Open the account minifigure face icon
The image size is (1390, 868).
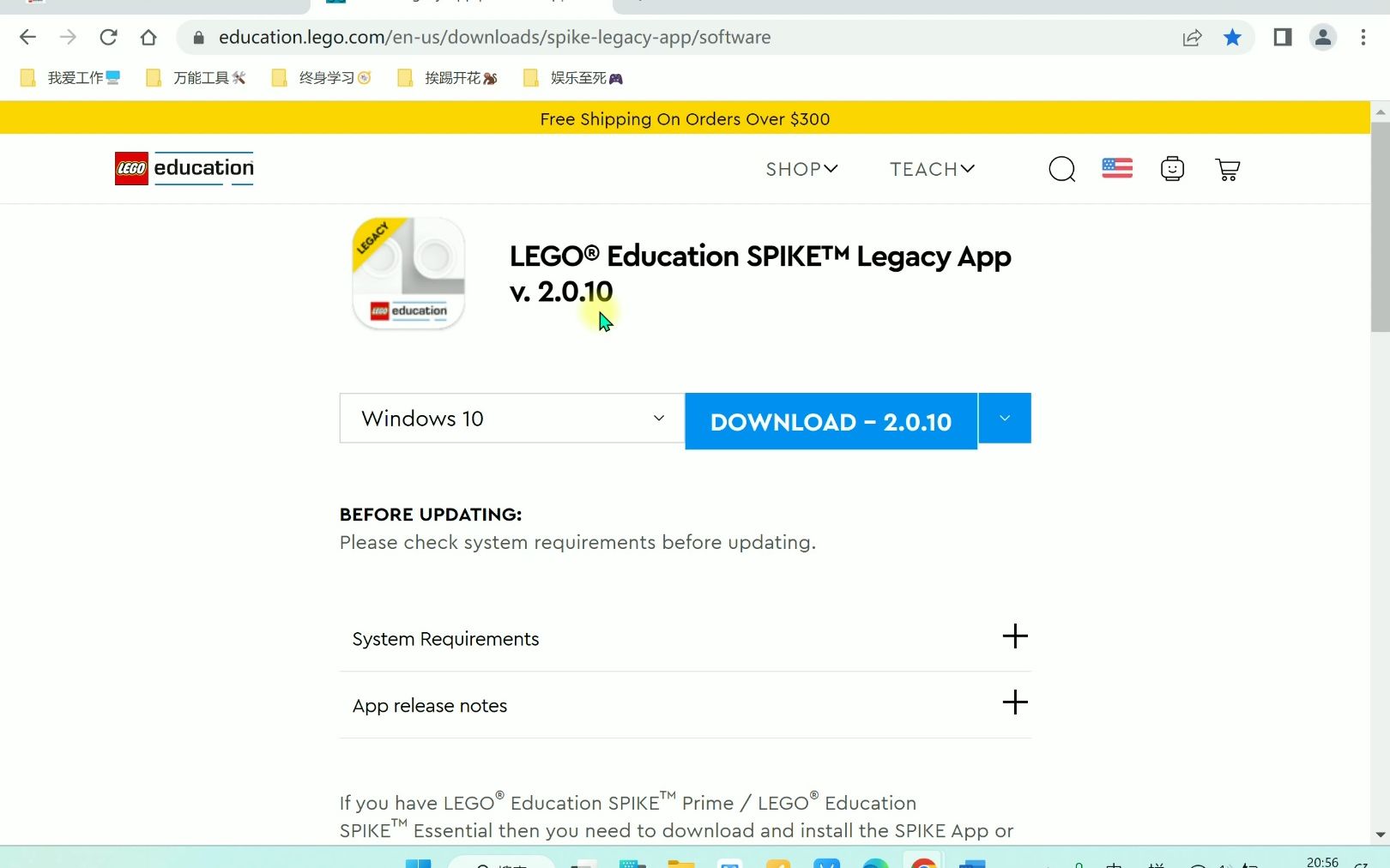point(1172,169)
